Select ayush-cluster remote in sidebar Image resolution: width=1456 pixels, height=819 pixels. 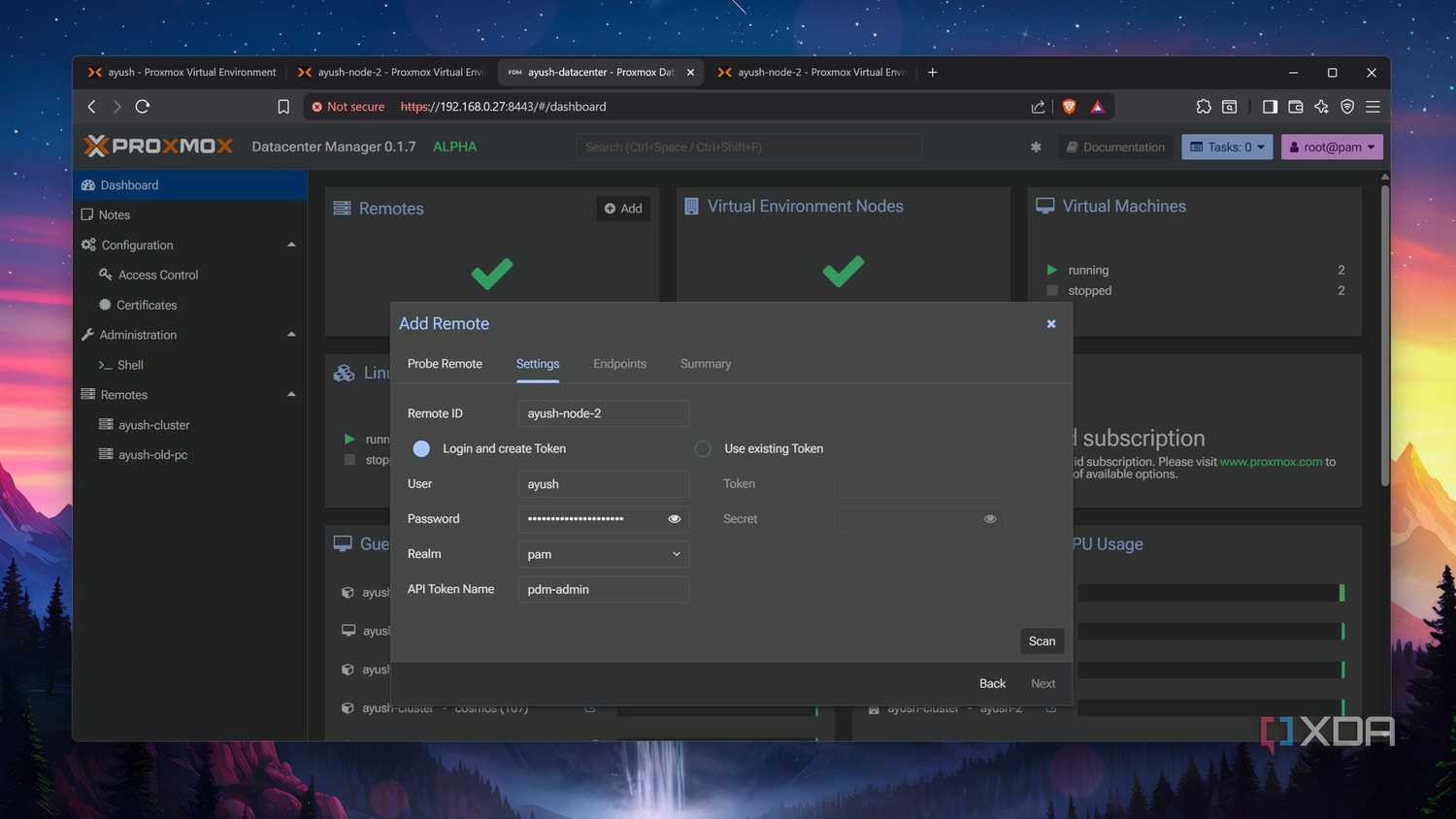click(x=190, y=425)
